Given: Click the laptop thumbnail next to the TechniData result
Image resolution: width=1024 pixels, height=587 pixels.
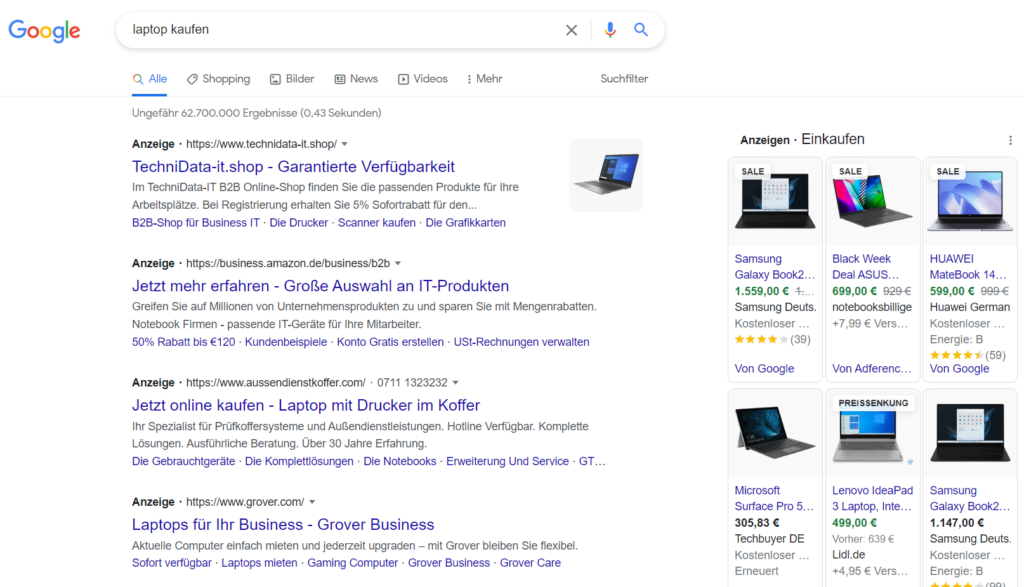Looking at the screenshot, I should pos(606,175).
